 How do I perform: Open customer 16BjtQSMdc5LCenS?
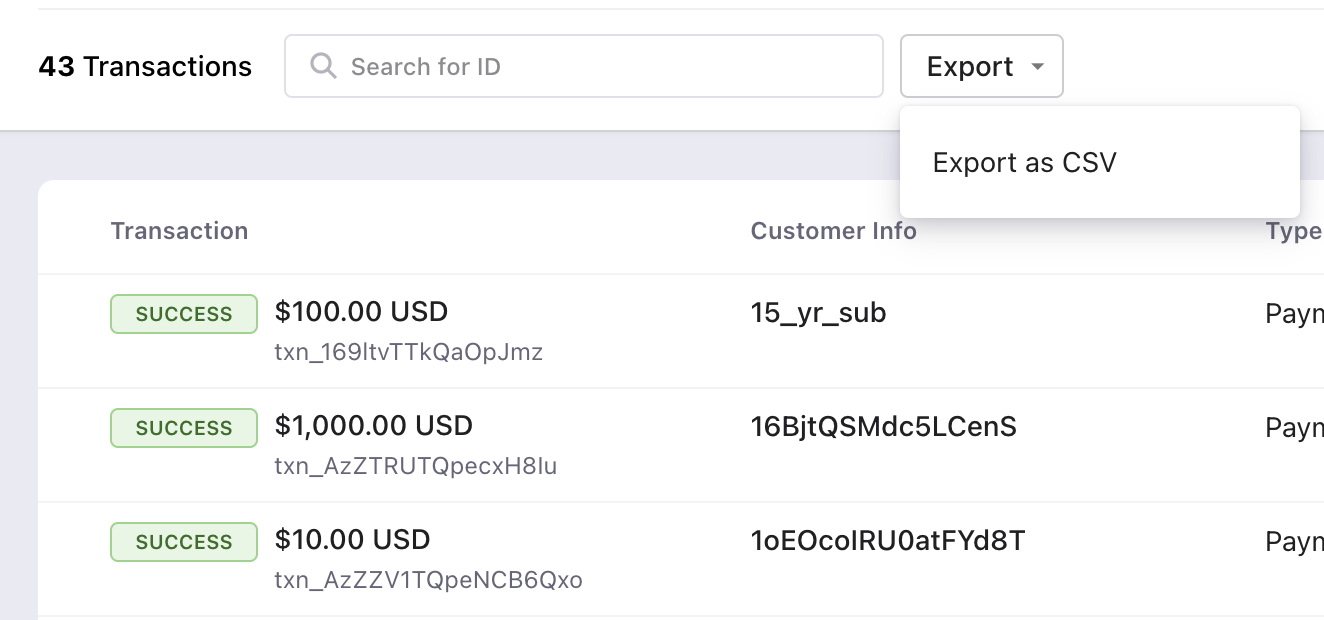point(883,427)
